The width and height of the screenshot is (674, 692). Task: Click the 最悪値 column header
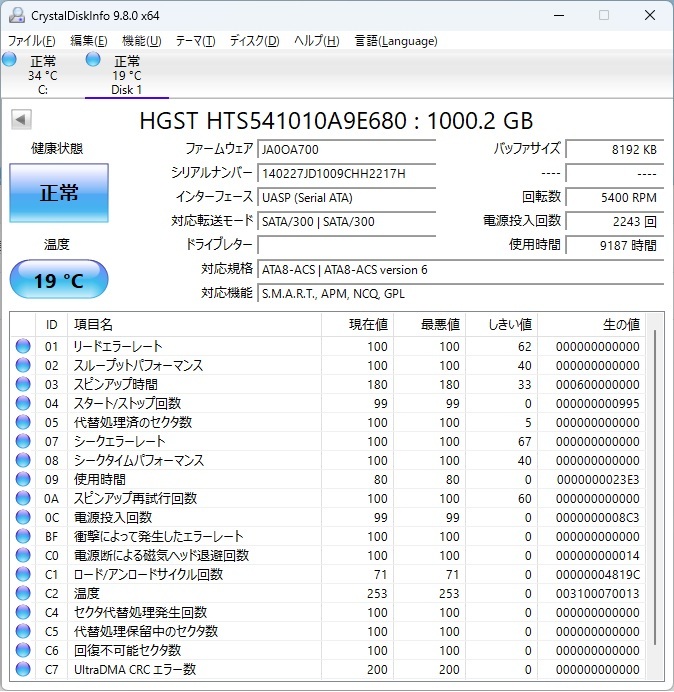click(429, 324)
